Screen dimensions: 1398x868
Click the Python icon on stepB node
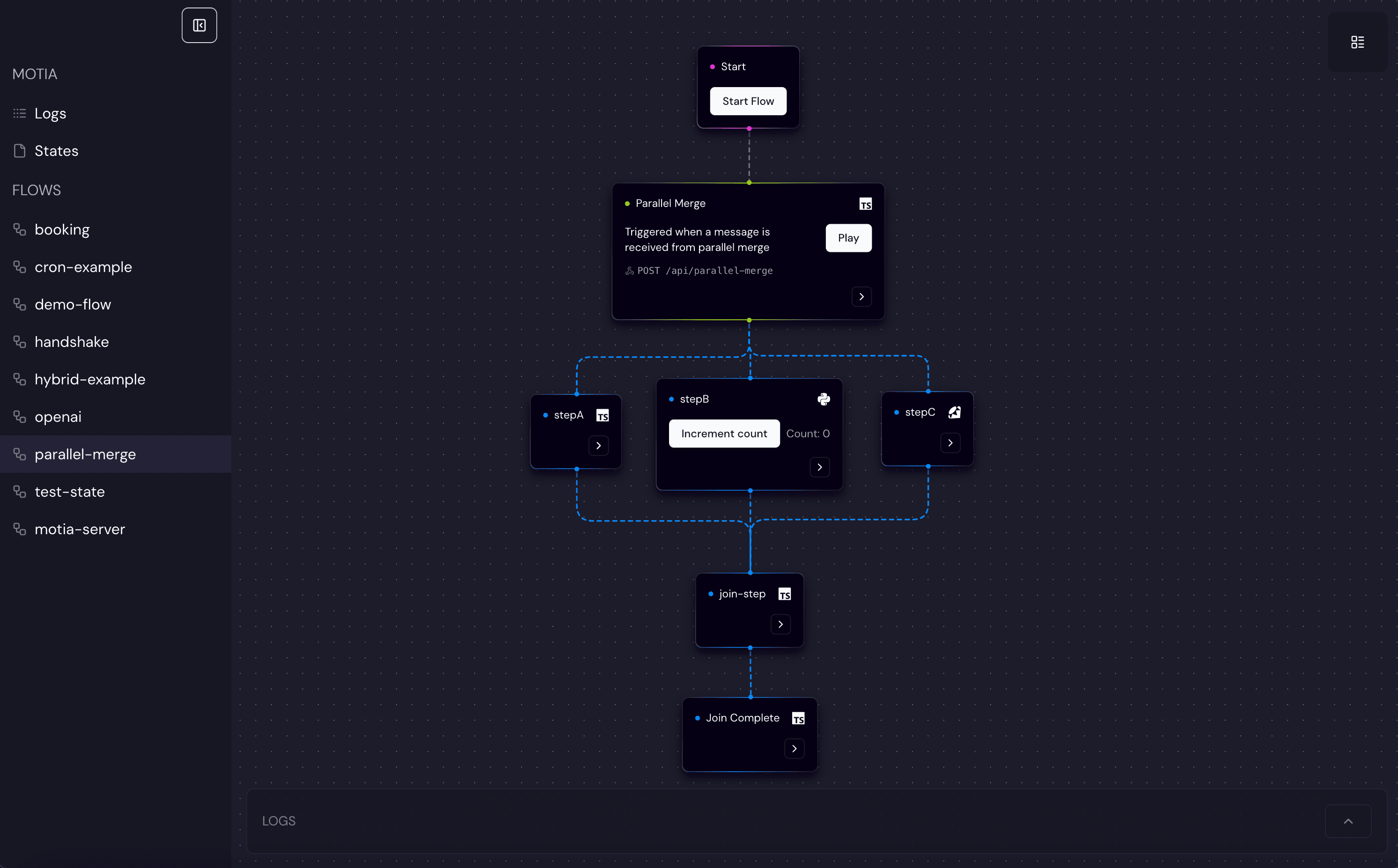pyautogui.click(x=823, y=399)
